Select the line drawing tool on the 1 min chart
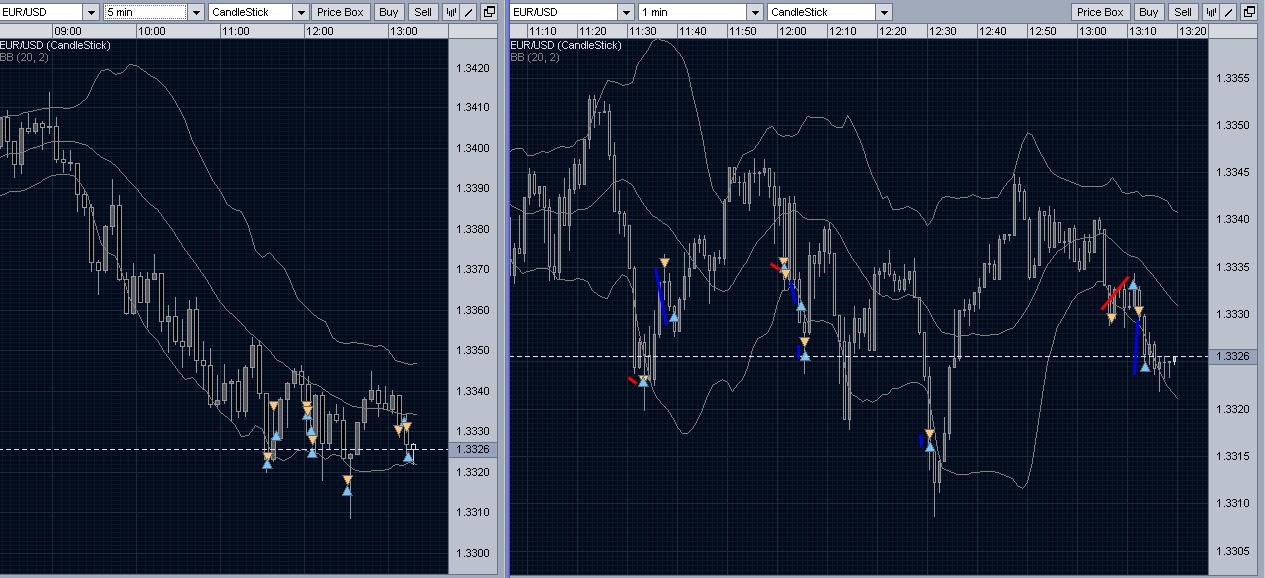Viewport: 1265px width, 578px height. pyautogui.click(x=1229, y=12)
